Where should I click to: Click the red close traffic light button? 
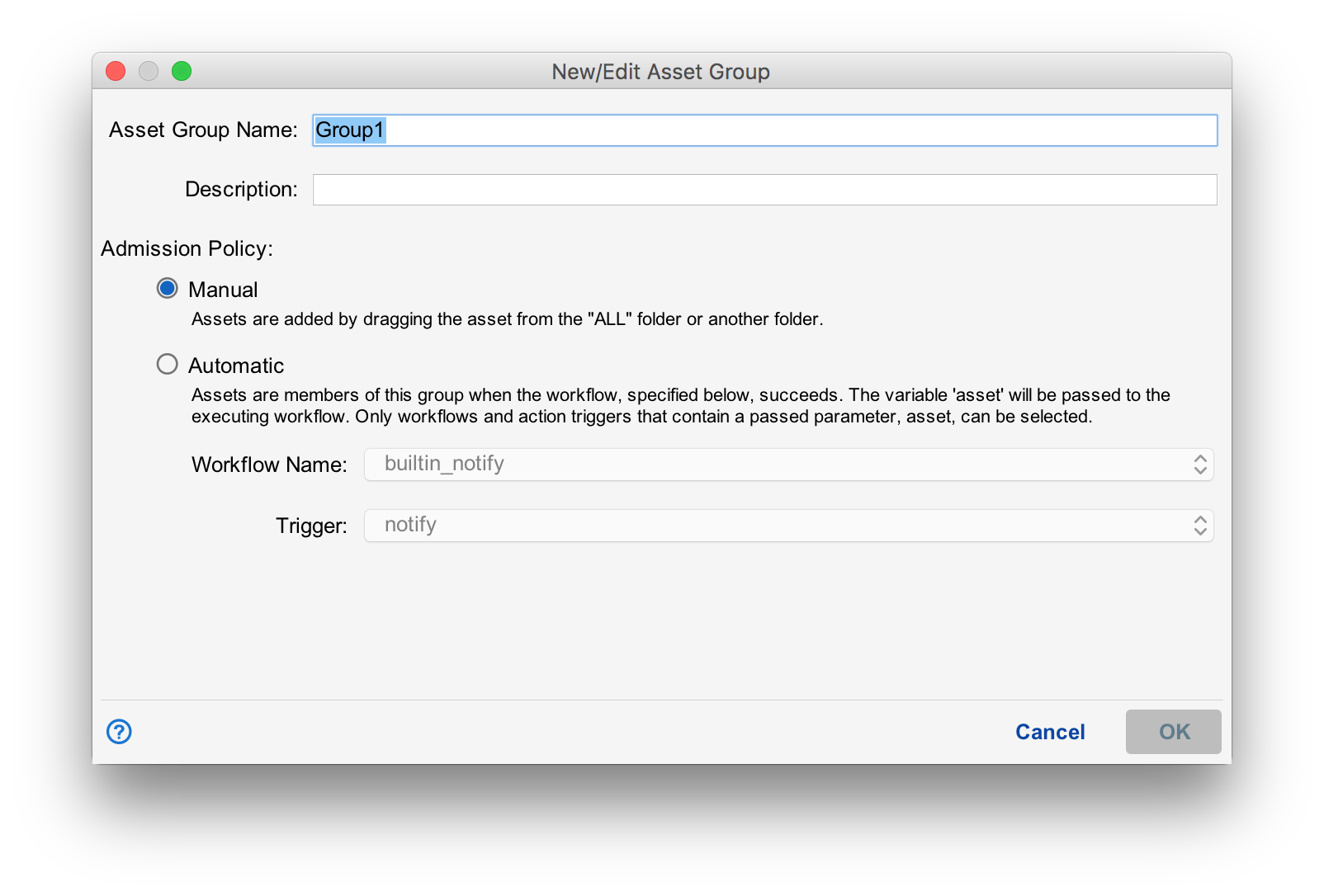[x=115, y=71]
